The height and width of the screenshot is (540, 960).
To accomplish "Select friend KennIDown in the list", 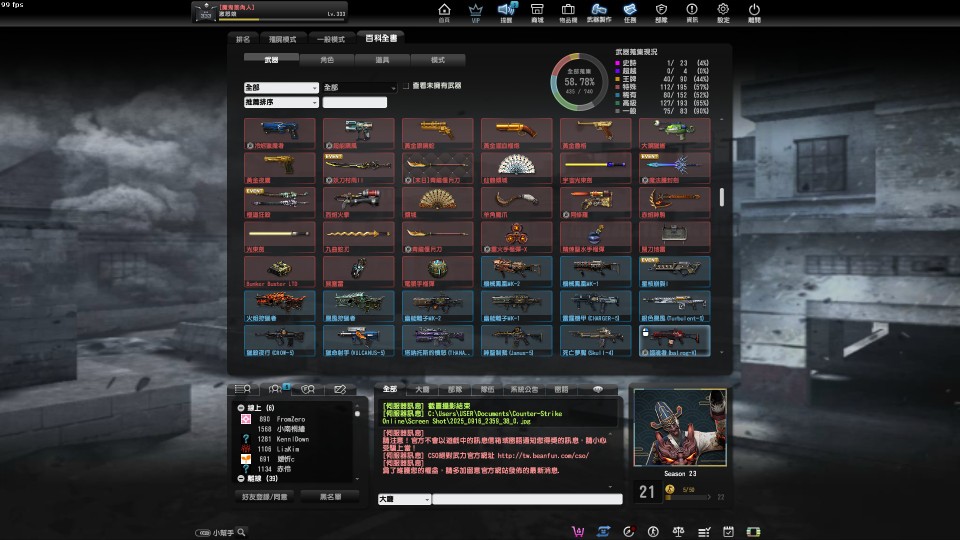I will 292,439.
